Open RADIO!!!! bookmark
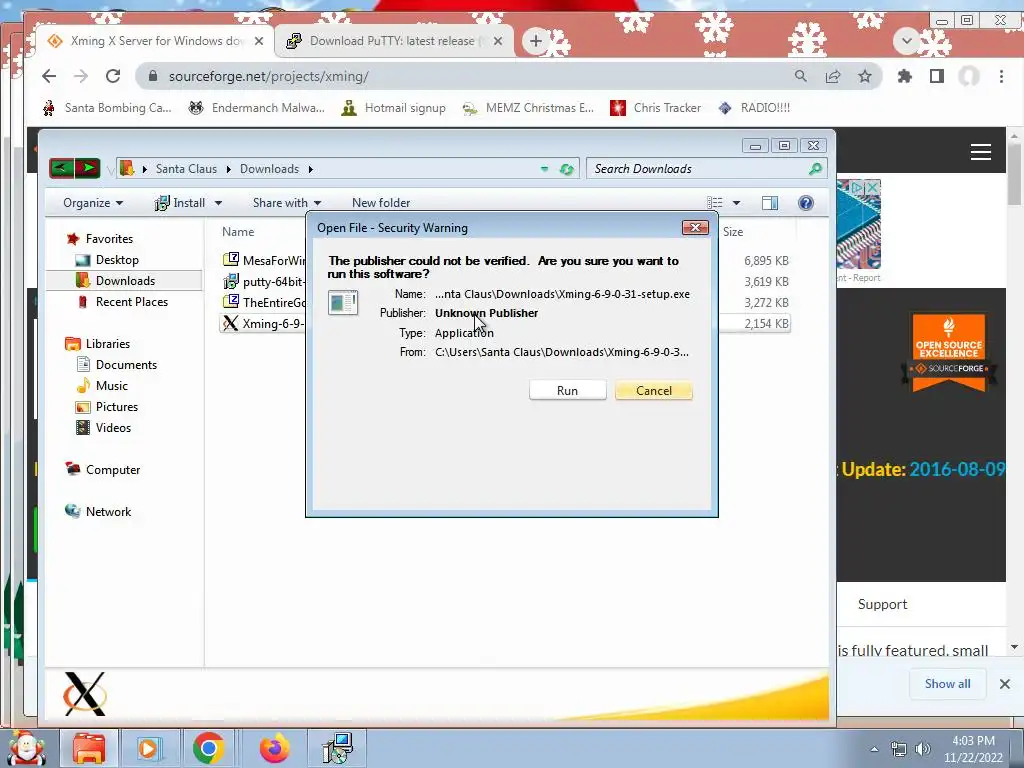The width and height of the screenshot is (1024, 768). pyautogui.click(x=754, y=108)
